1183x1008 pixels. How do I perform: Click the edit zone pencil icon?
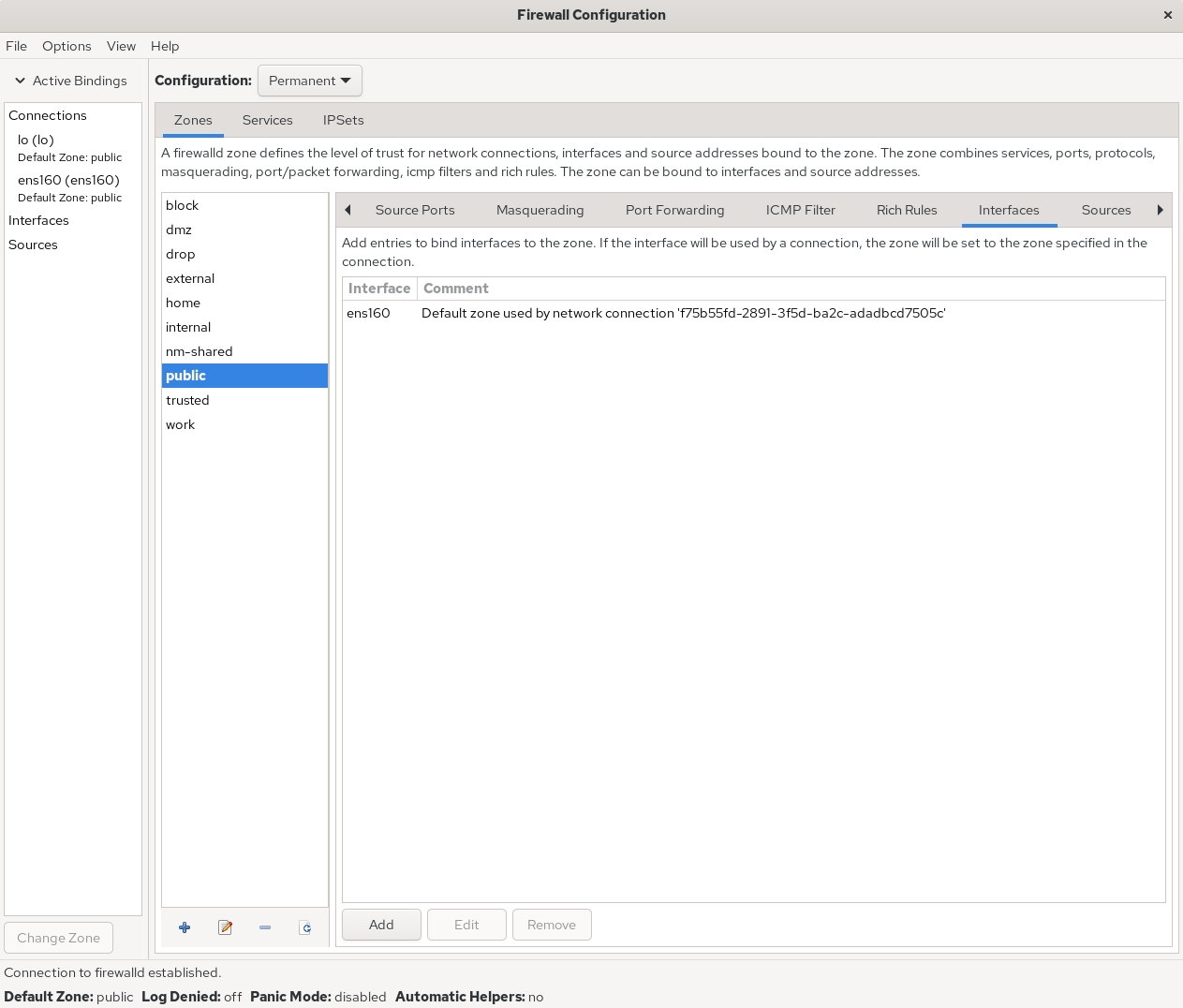(x=225, y=927)
